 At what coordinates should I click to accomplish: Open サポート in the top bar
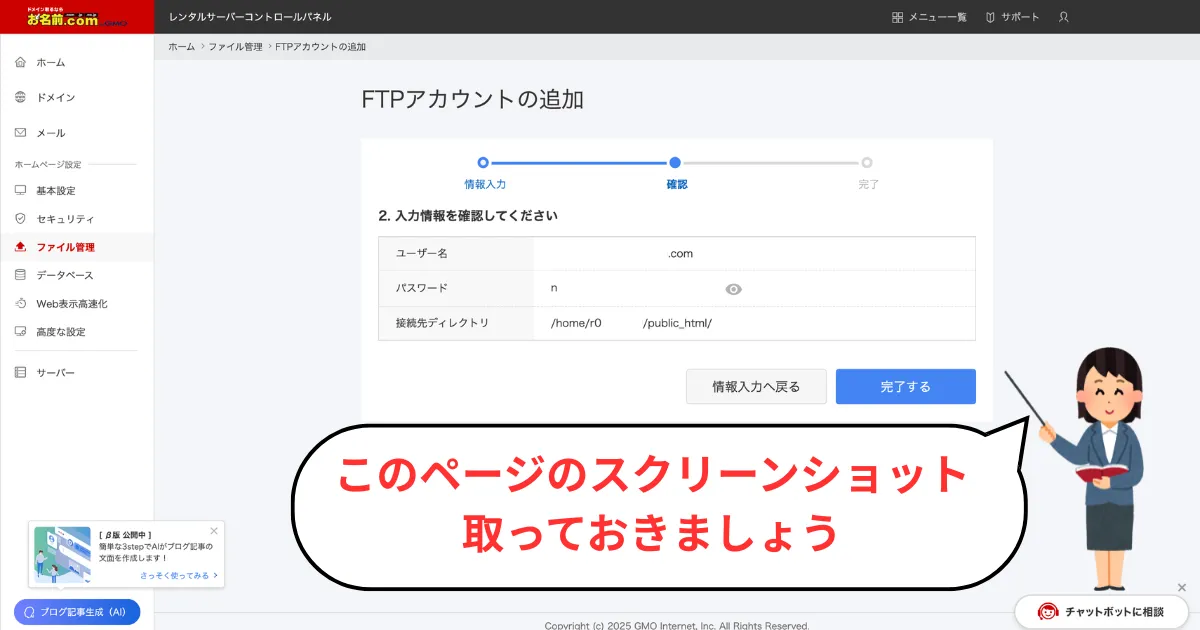tap(1012, 17)
